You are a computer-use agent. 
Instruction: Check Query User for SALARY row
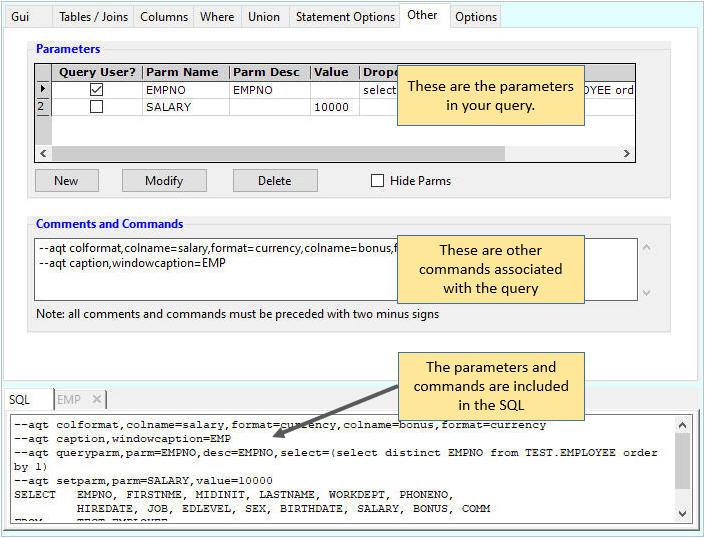point(96,107)
